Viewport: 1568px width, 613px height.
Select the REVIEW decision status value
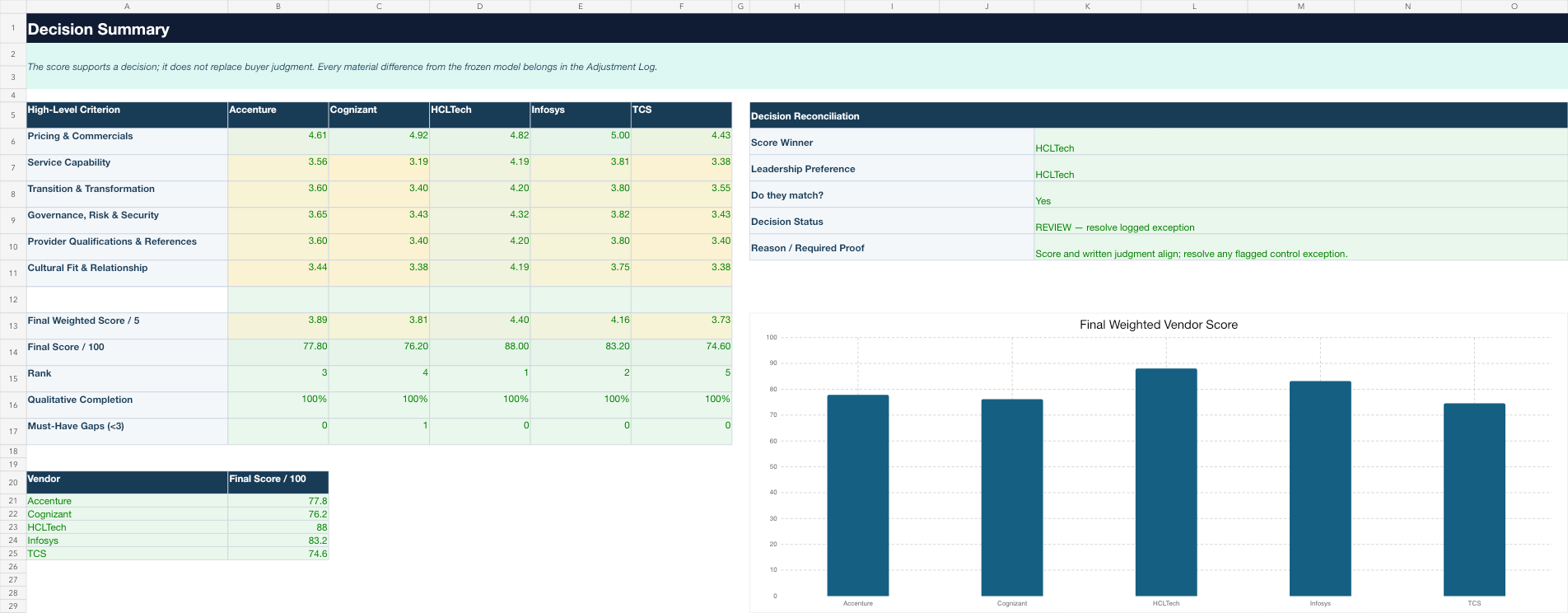pyautogui.click(x=1300, y=221)
